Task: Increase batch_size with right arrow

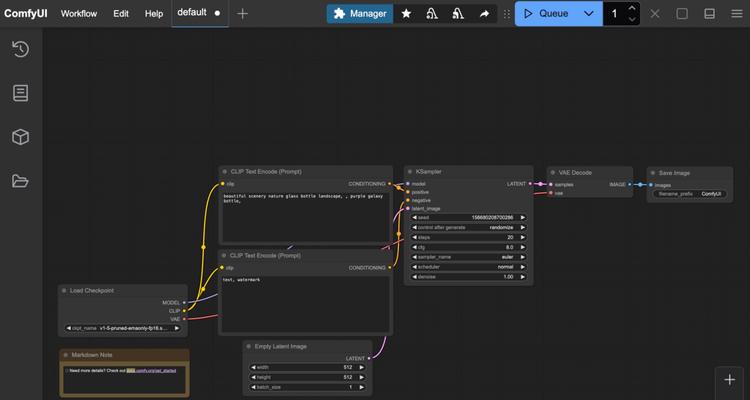Action: coord(362,387)
